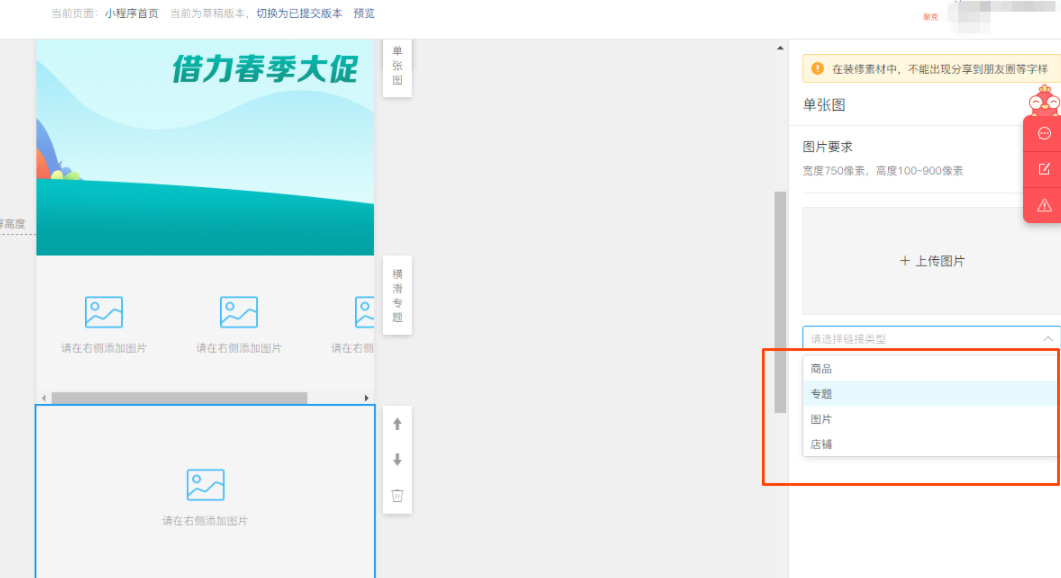This screenshot has width=1061, height=578.
Task: Open the 小程序首页 page menu
Action: (135, 14)
